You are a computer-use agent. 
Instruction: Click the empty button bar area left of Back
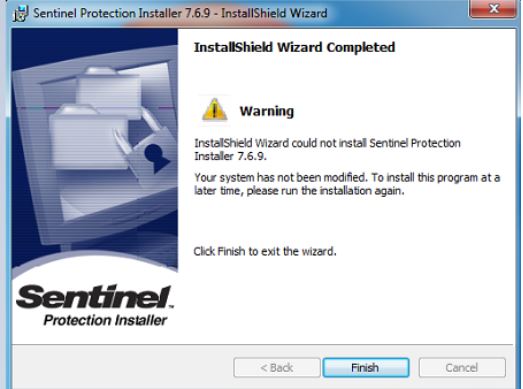point(123,367)
